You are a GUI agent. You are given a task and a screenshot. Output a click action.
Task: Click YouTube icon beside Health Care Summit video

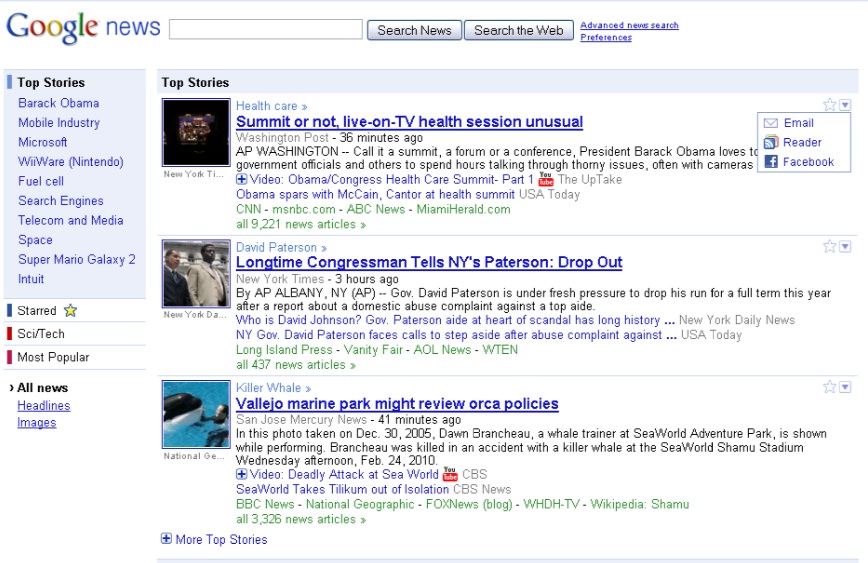[x=546, y=179]
